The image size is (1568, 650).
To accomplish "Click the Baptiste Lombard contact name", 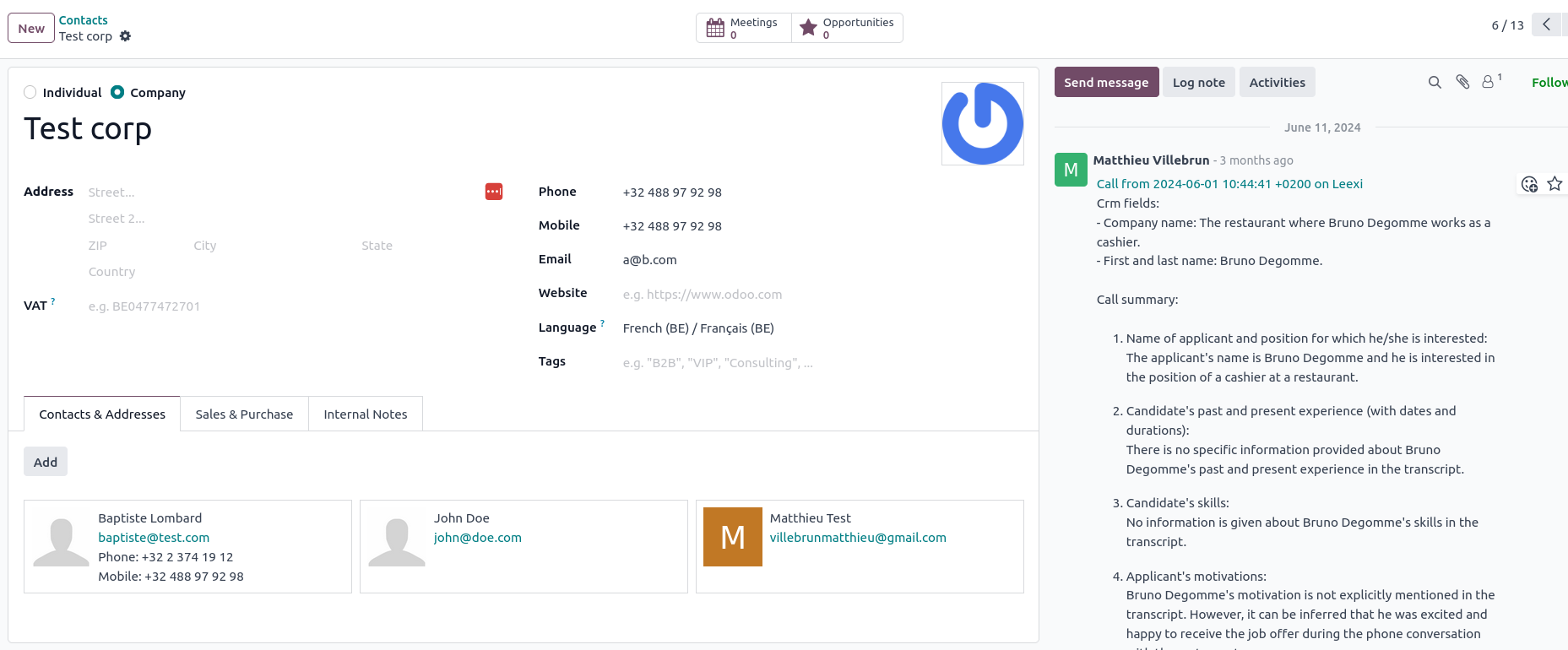I will coord(149,518).
